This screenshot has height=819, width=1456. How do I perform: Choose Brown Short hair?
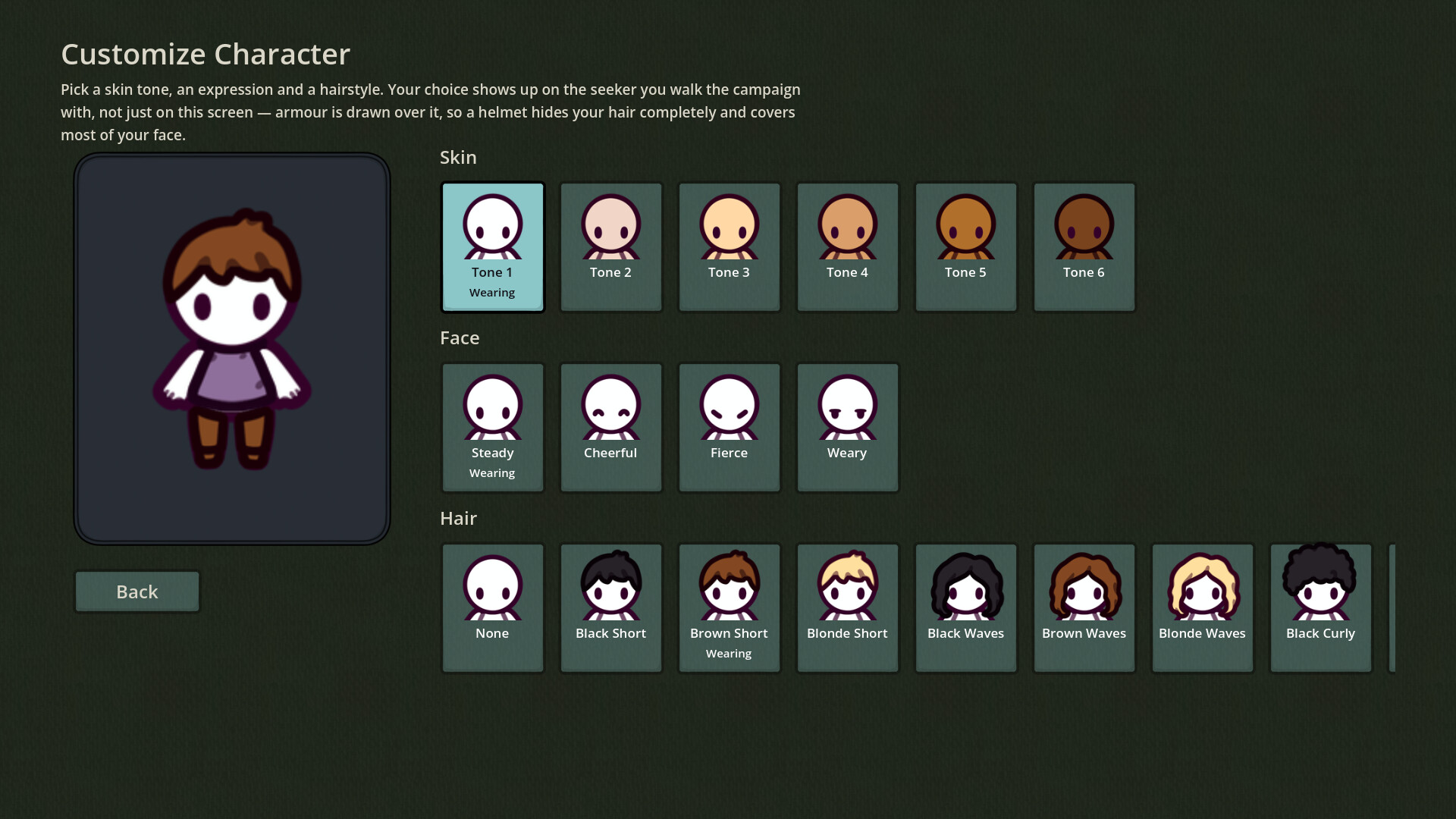click(x=729, y=608)
